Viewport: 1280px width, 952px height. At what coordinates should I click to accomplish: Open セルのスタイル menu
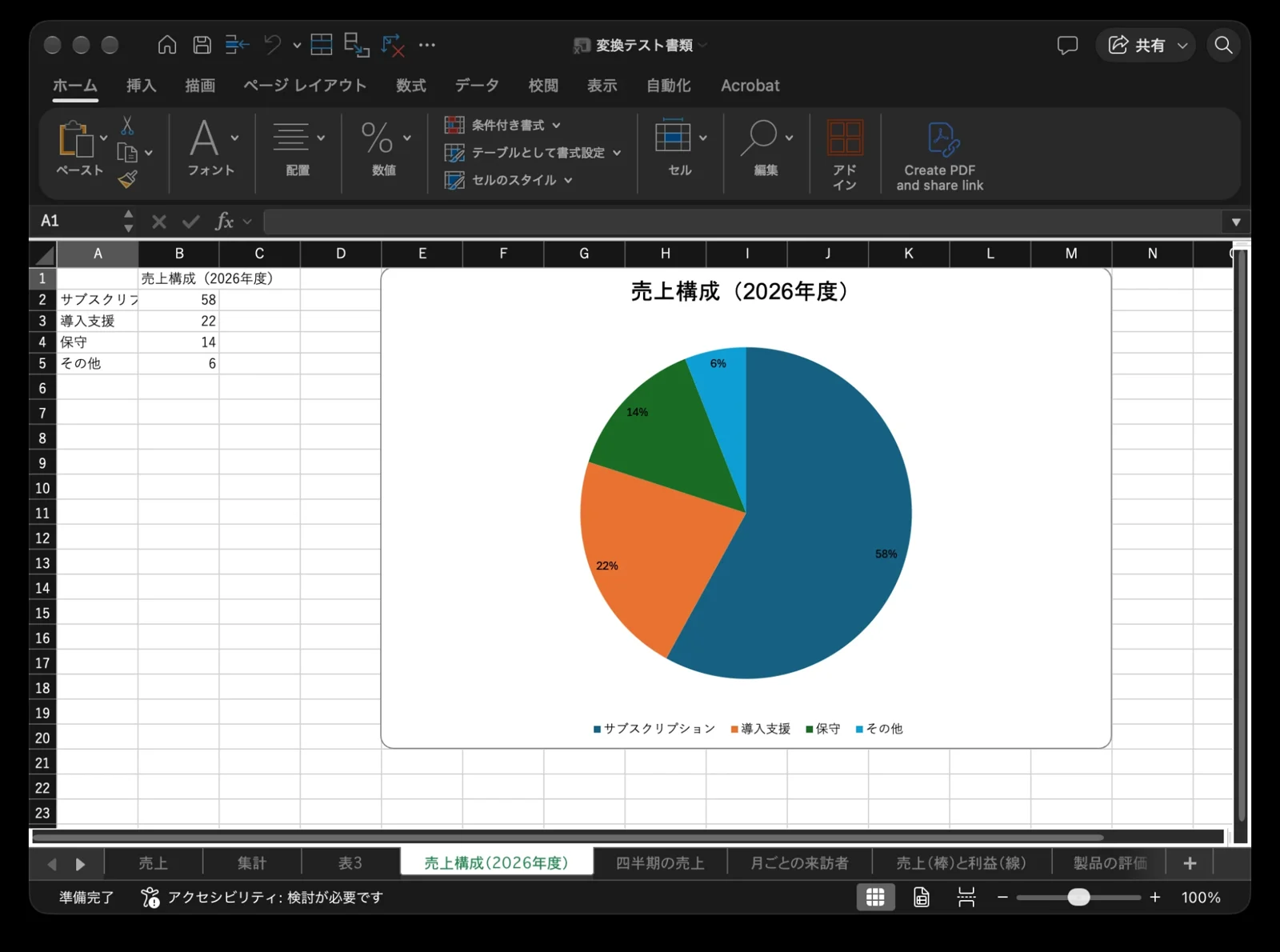509,180
